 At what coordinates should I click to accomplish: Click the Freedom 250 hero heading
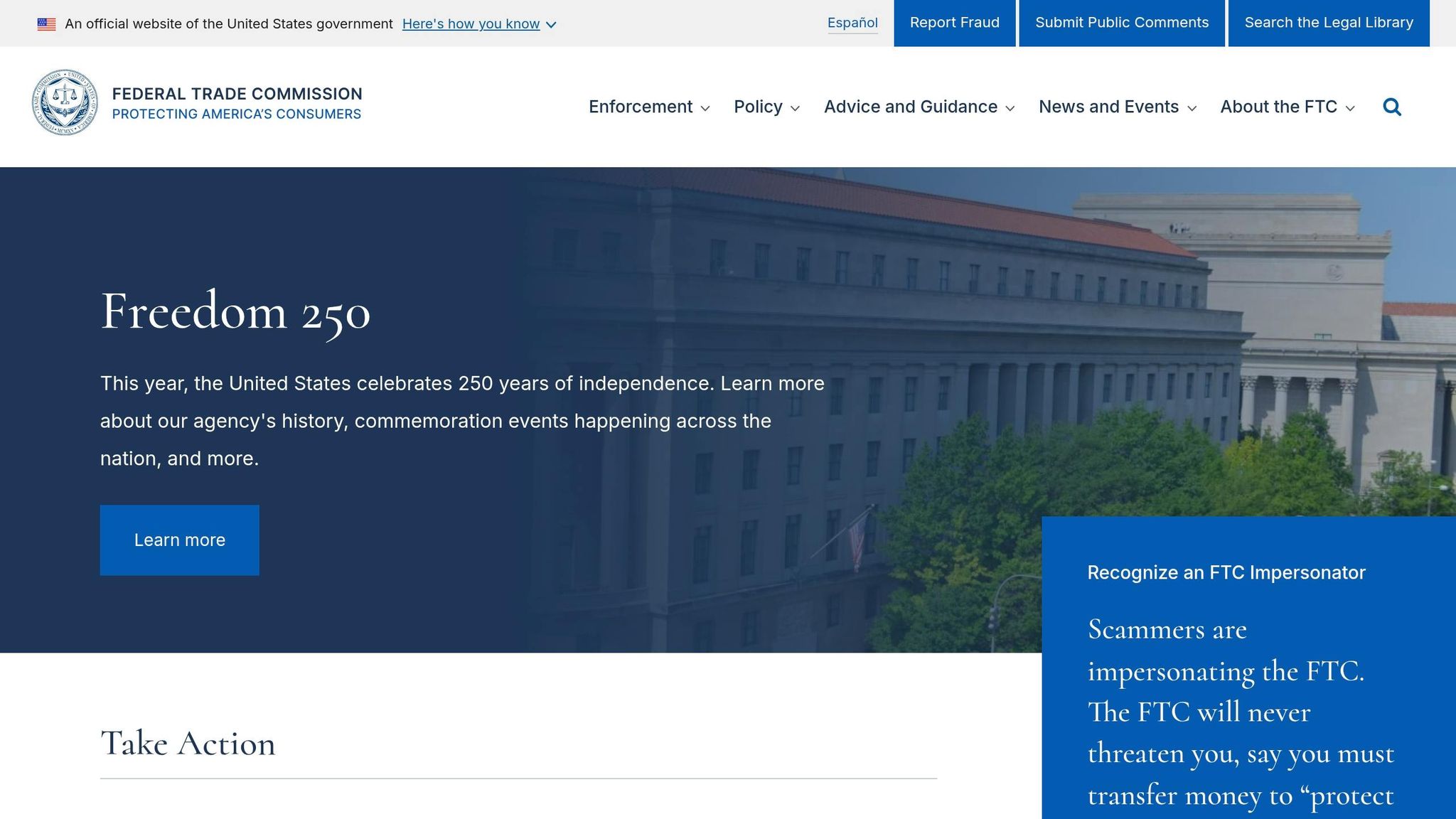click(235, 311)
